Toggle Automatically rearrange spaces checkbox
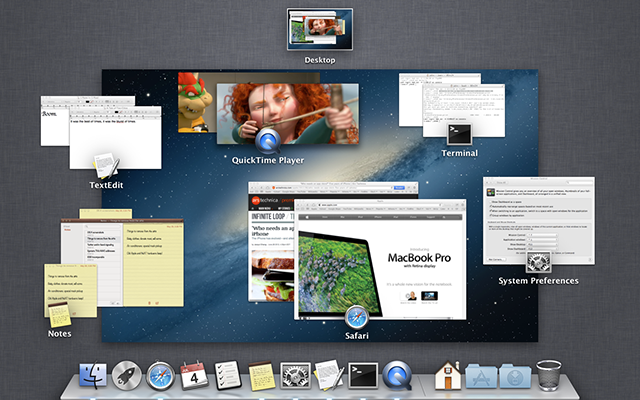Viewport: 640px width, 400px height. click(x=490, y=207)
